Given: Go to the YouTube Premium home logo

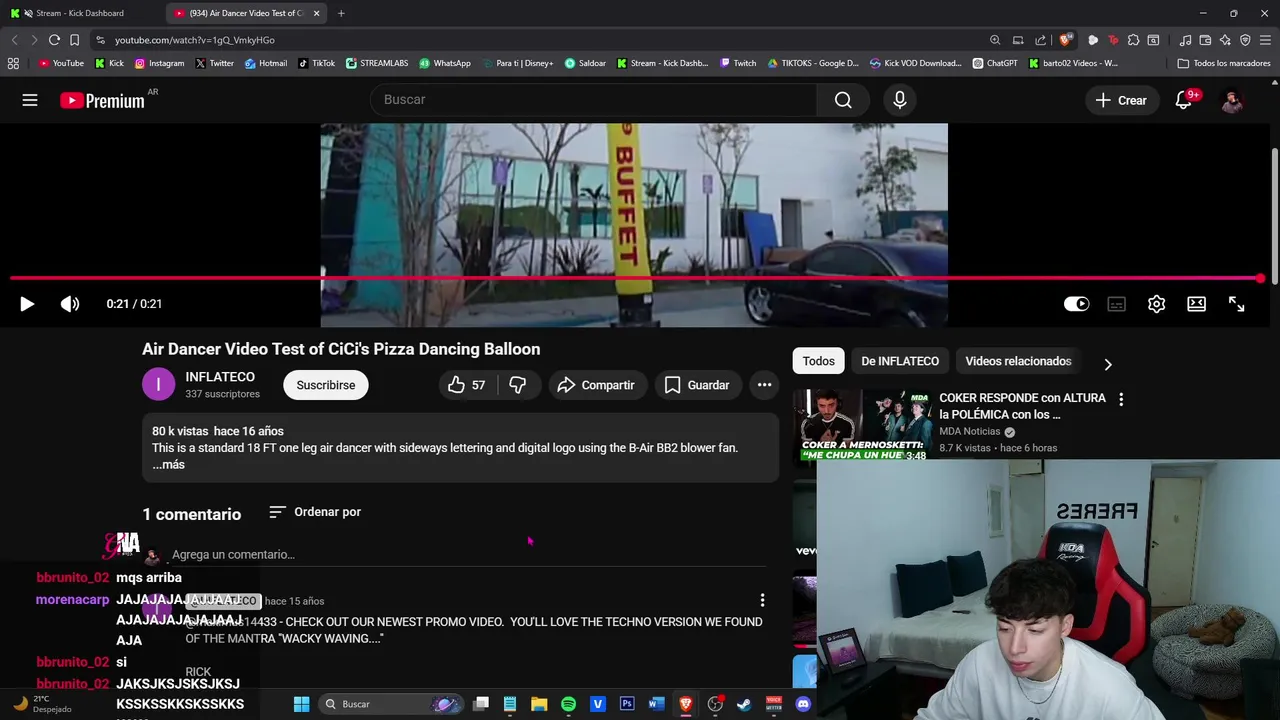Looking at the screenshot, I should pyautogui.click(x=102, y=100).
